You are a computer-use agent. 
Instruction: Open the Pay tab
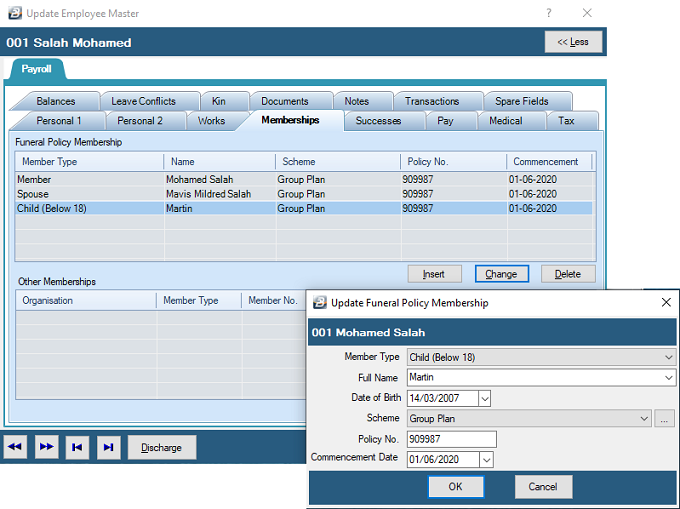click(x=445, y=121)
